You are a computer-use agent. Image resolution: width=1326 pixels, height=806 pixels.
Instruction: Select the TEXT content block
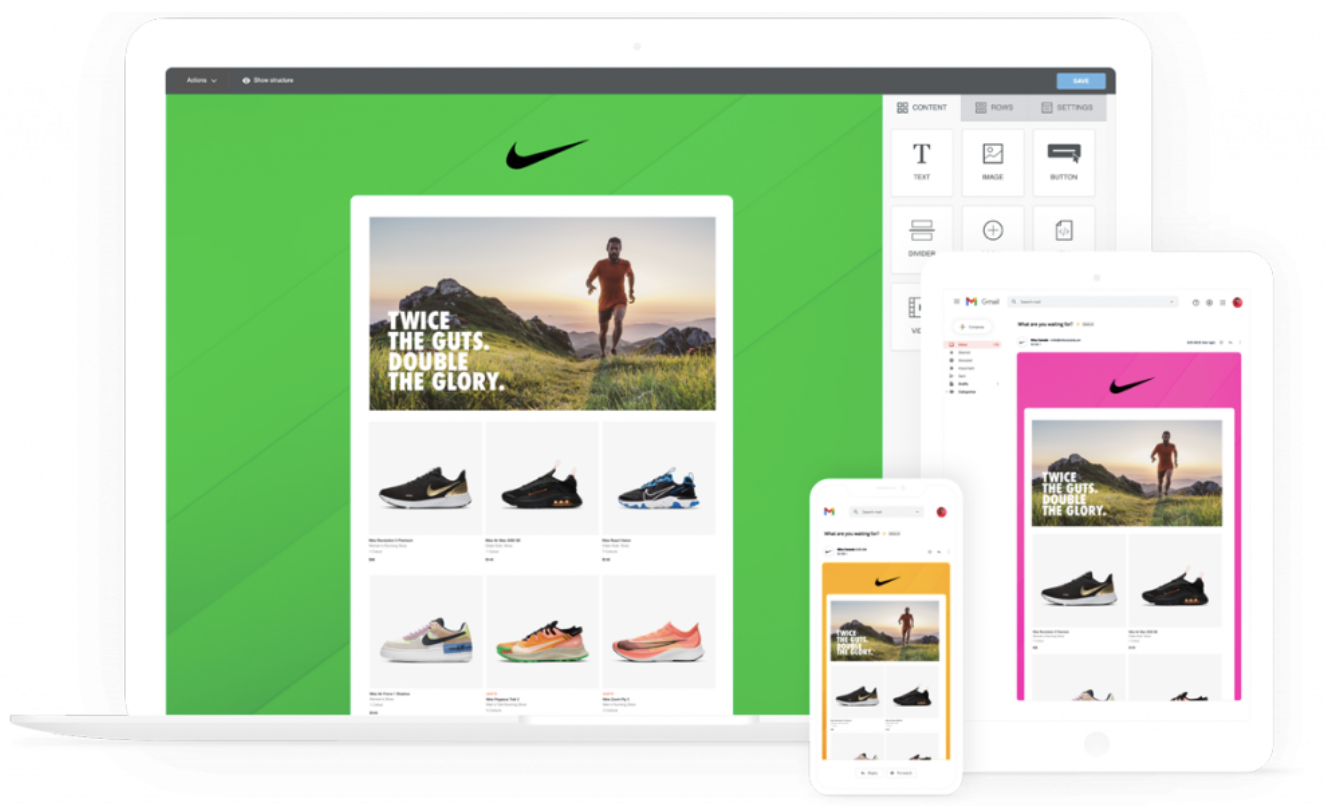tap(922, 162)
